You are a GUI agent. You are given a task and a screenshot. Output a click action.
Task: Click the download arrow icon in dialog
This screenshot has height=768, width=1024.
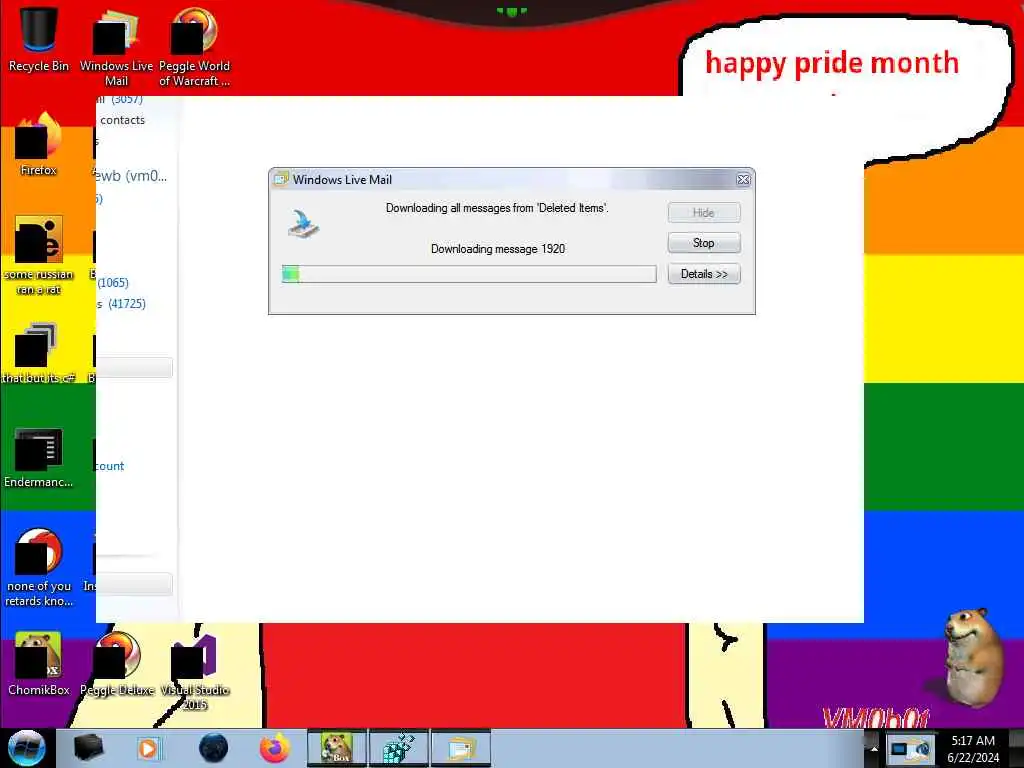(x=304, y=223)
